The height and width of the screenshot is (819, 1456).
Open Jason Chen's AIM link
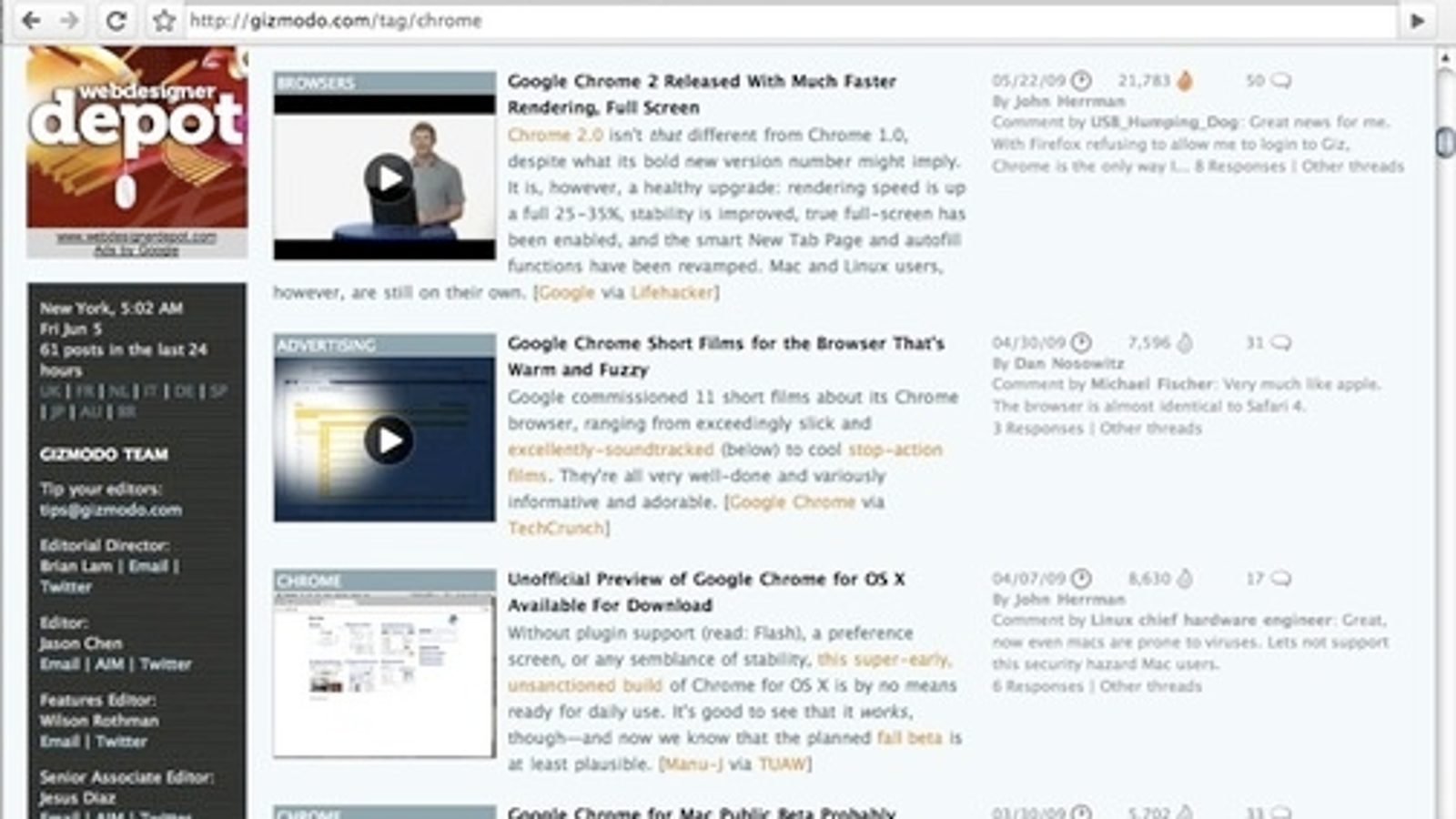click(109, 664)
